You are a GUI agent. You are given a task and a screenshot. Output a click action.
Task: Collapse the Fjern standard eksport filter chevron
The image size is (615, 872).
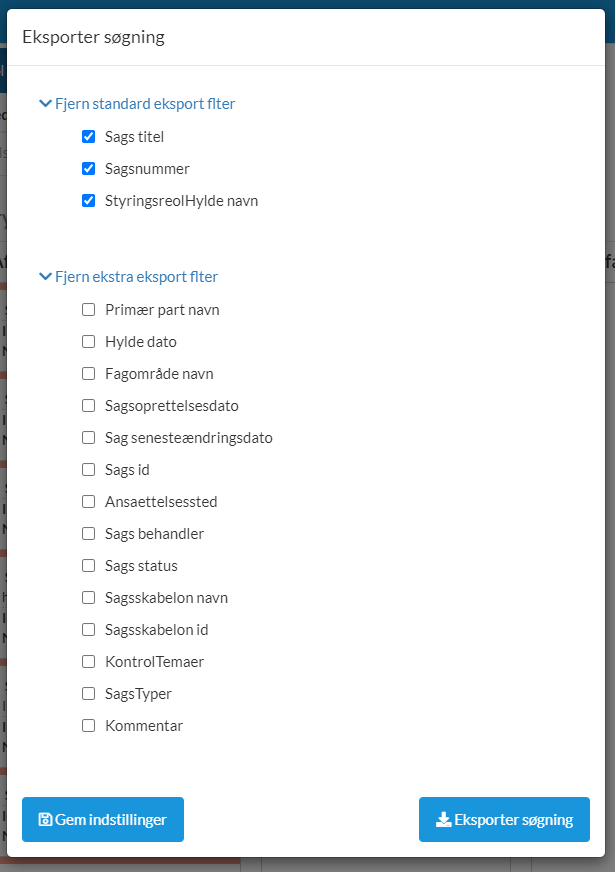coord(45,103)
